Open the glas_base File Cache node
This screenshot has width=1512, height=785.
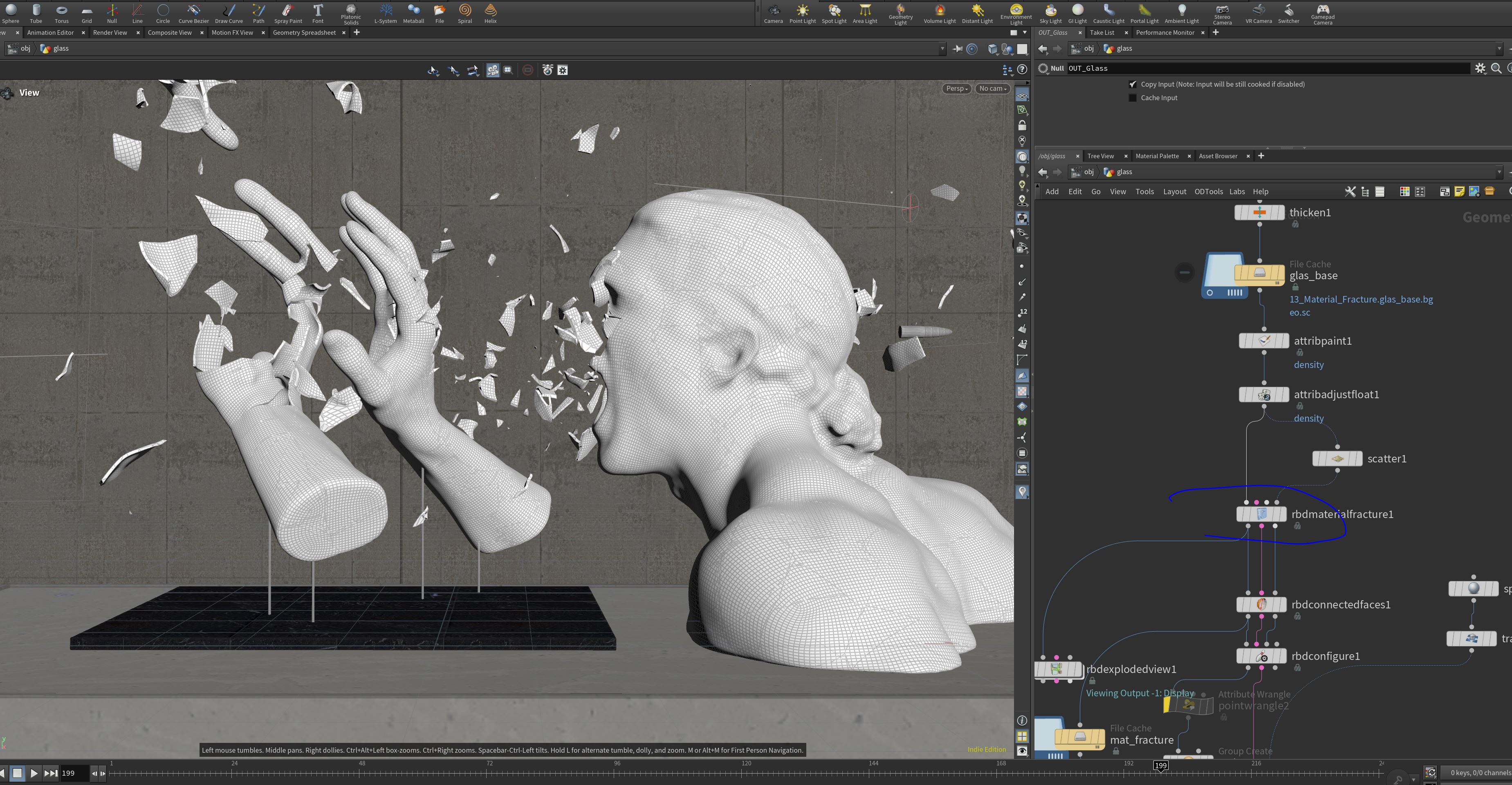(1259, 274)
